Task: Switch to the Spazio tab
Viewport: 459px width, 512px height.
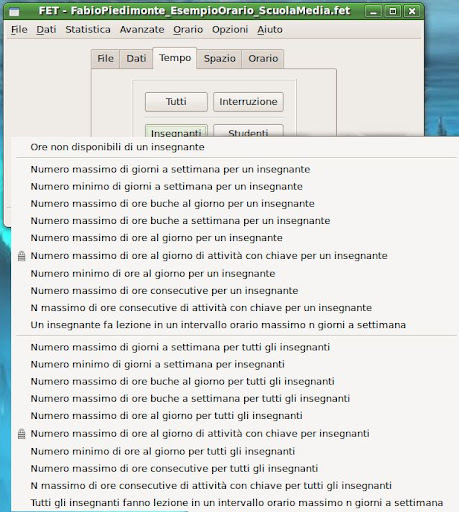Action: click(220, 59)
